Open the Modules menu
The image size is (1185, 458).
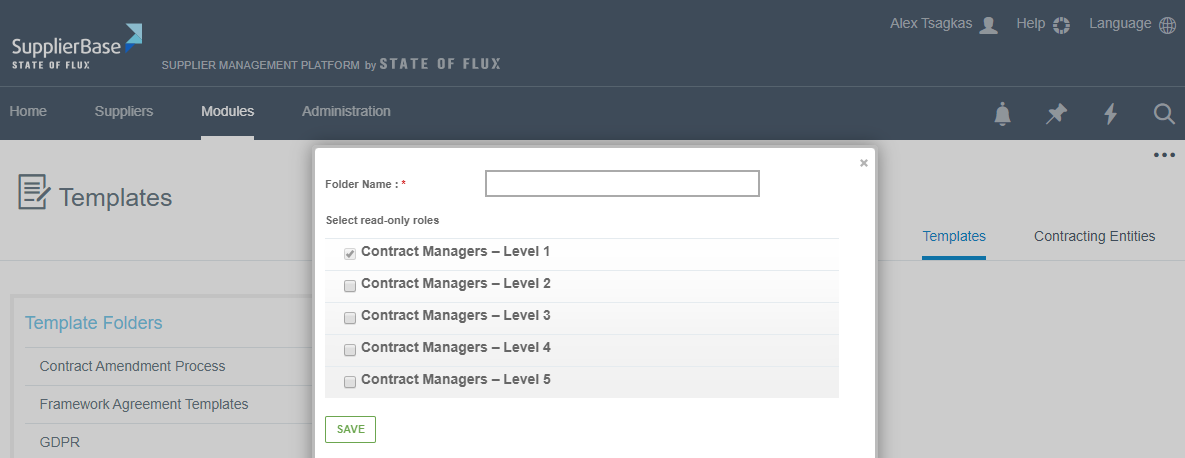pos(227,111)
